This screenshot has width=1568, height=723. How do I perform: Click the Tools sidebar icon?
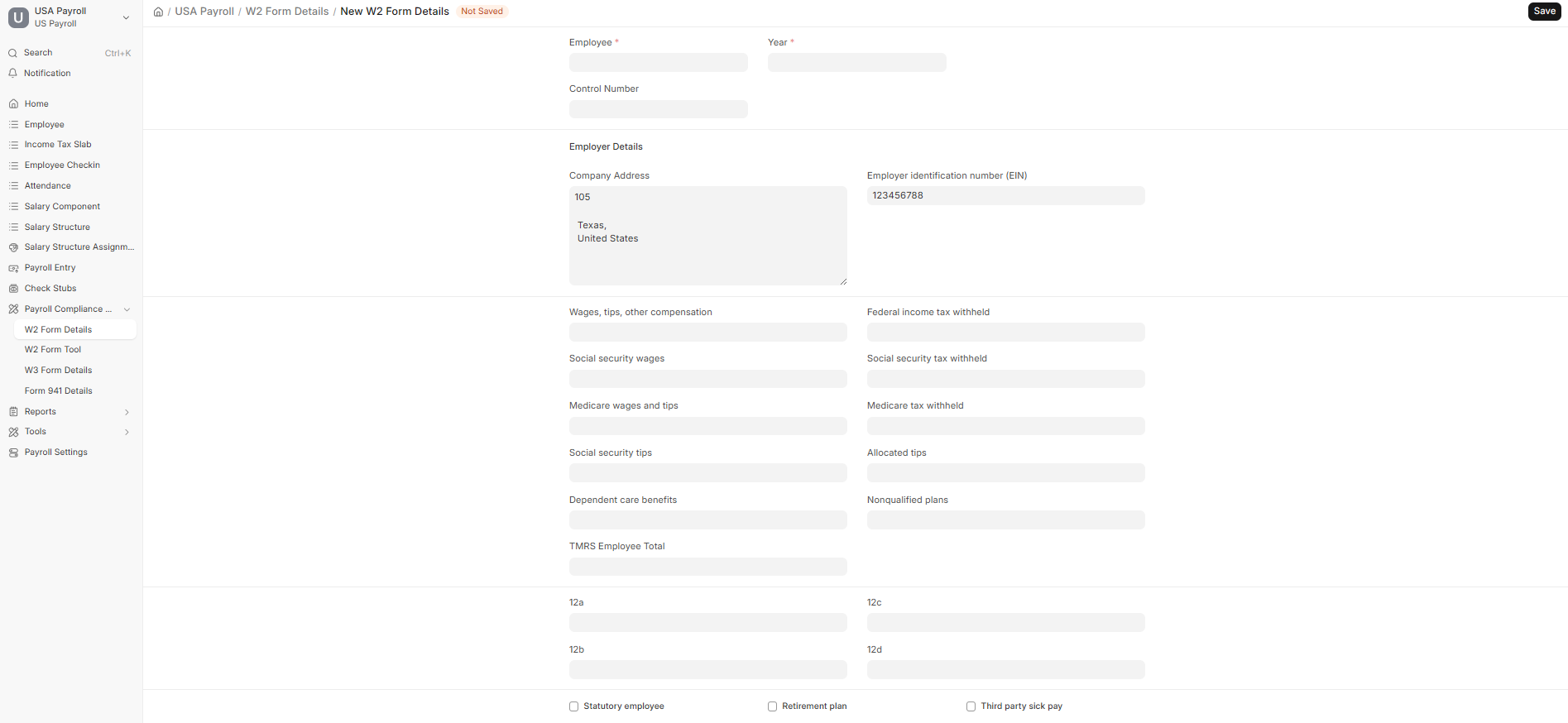[13, 432]
